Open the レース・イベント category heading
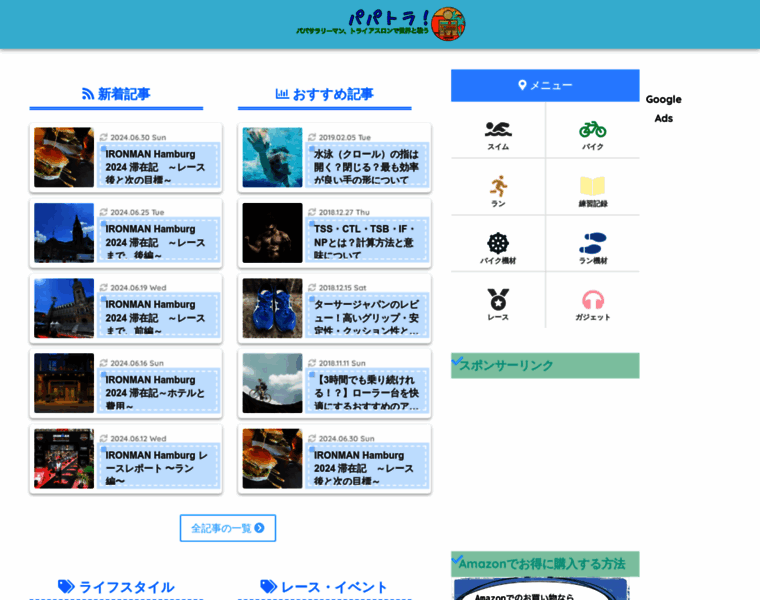 (325, 587)
